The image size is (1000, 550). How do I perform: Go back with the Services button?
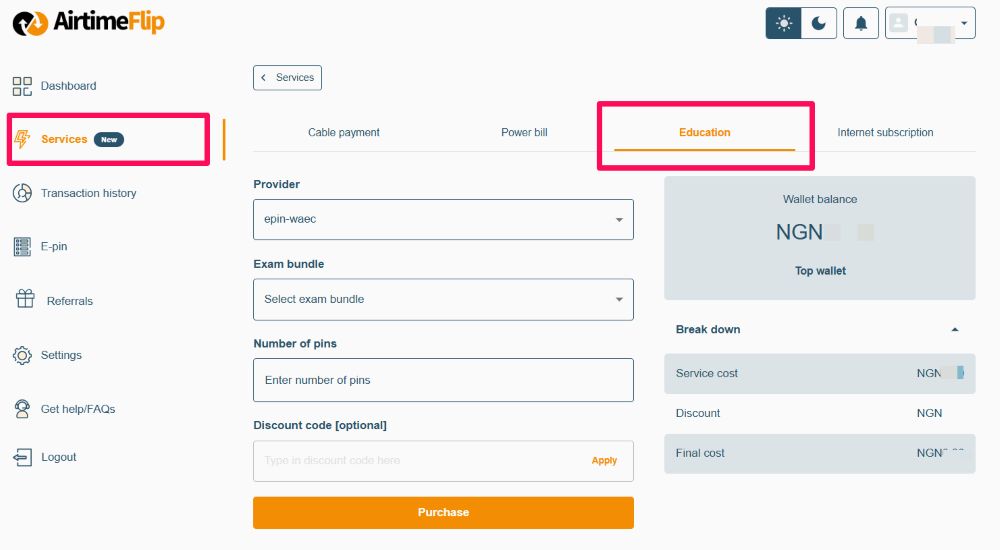click(x=288, y=78)
